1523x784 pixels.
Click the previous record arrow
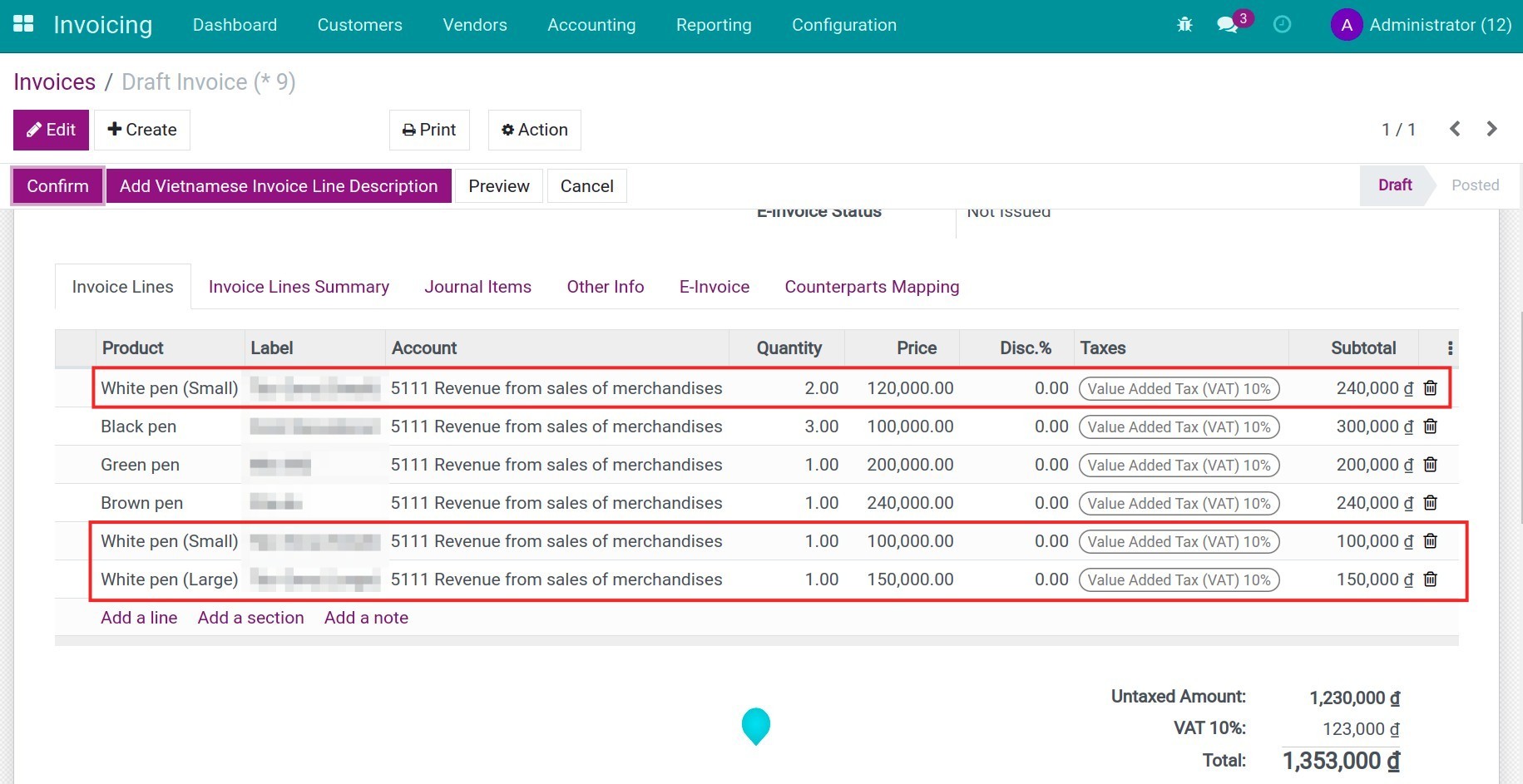(x=1455, y=129)
